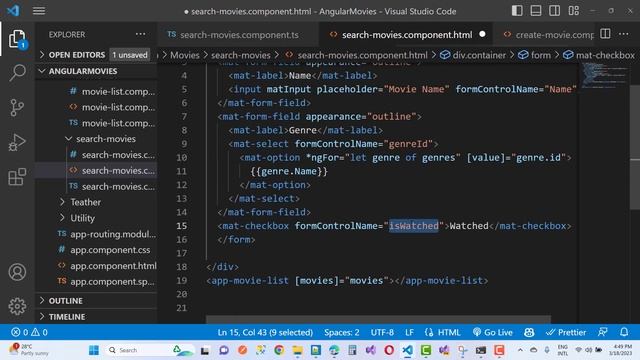Open File Explorer from the taskbar
The height and width of the screenshot is (360, 640).
pyautogui.click(x=298, y=350)
